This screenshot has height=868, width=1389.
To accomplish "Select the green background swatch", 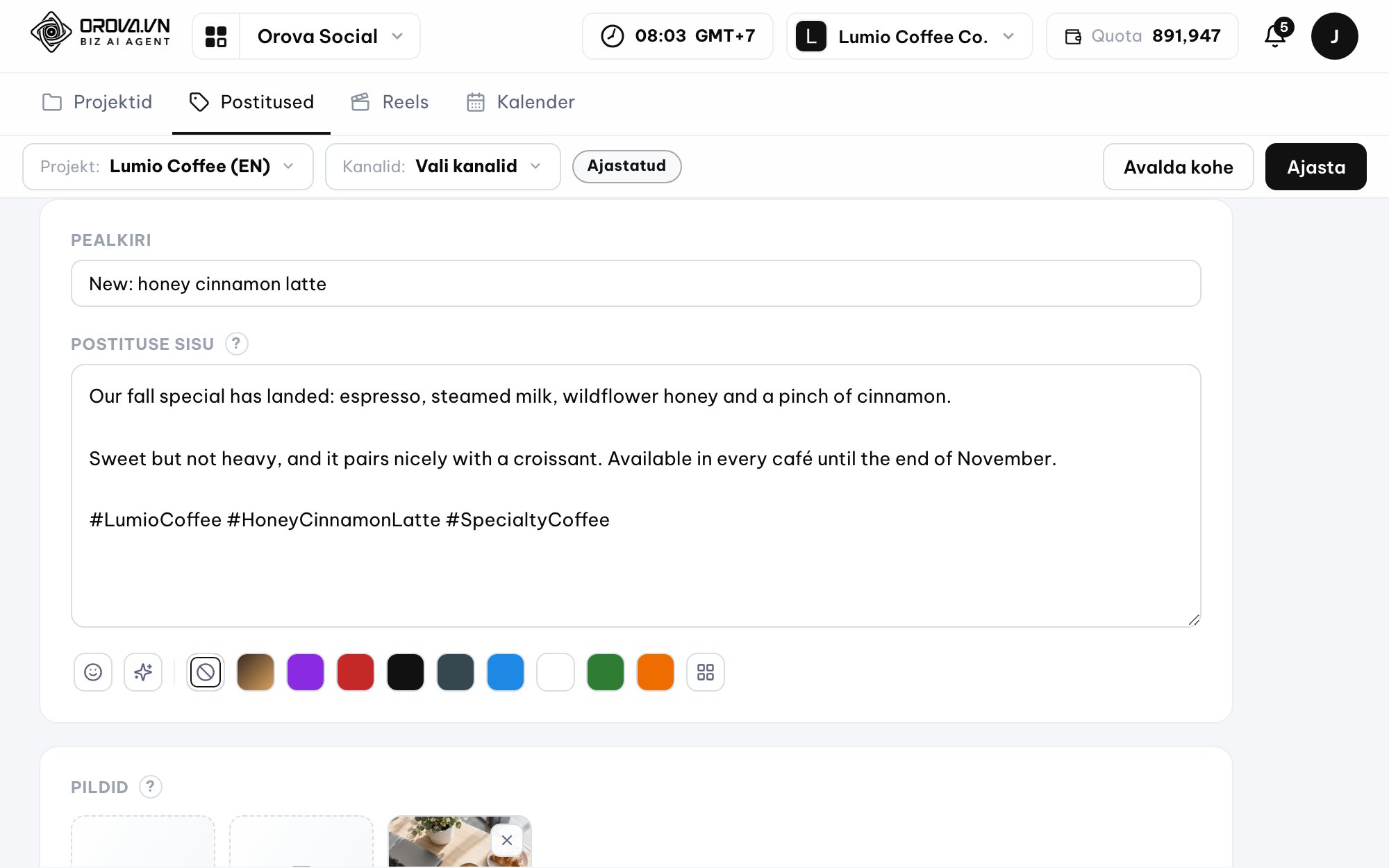I will (606, 672).
